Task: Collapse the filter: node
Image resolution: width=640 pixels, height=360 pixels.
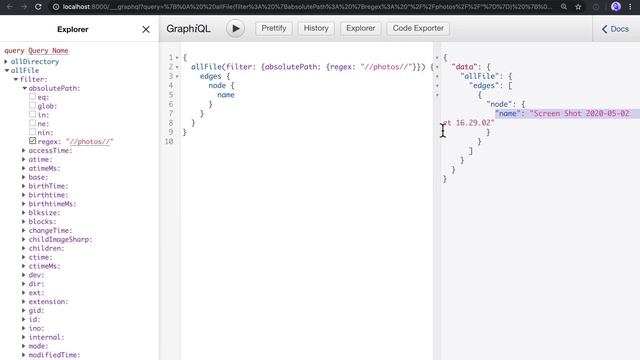Action: [16, 79]
